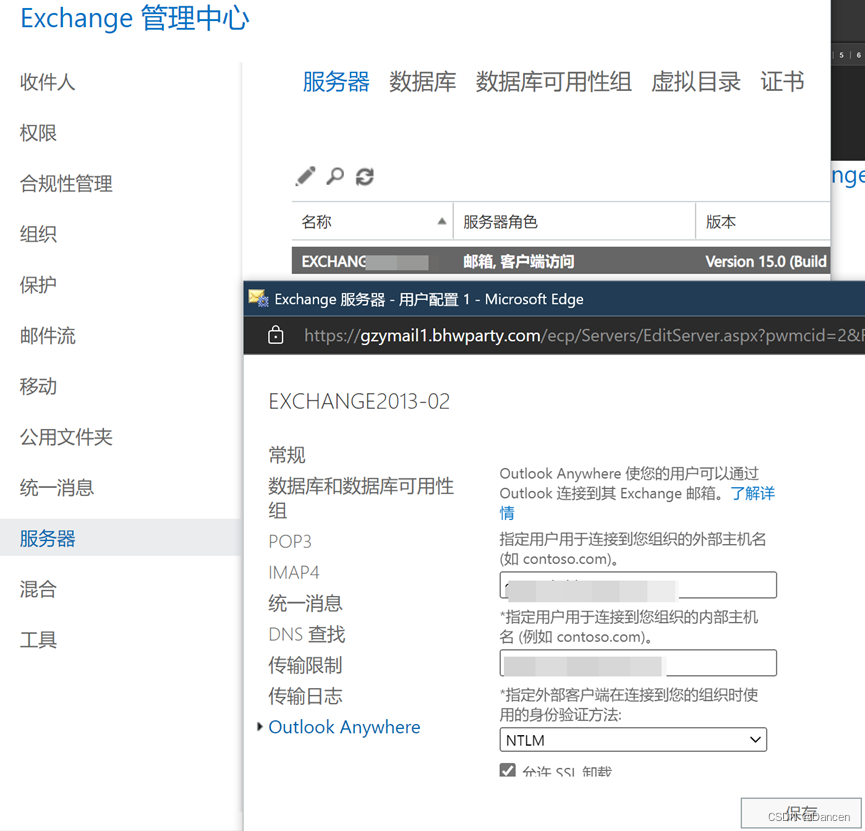Sort the table by the 名称 column arrow

pos(441,222)
